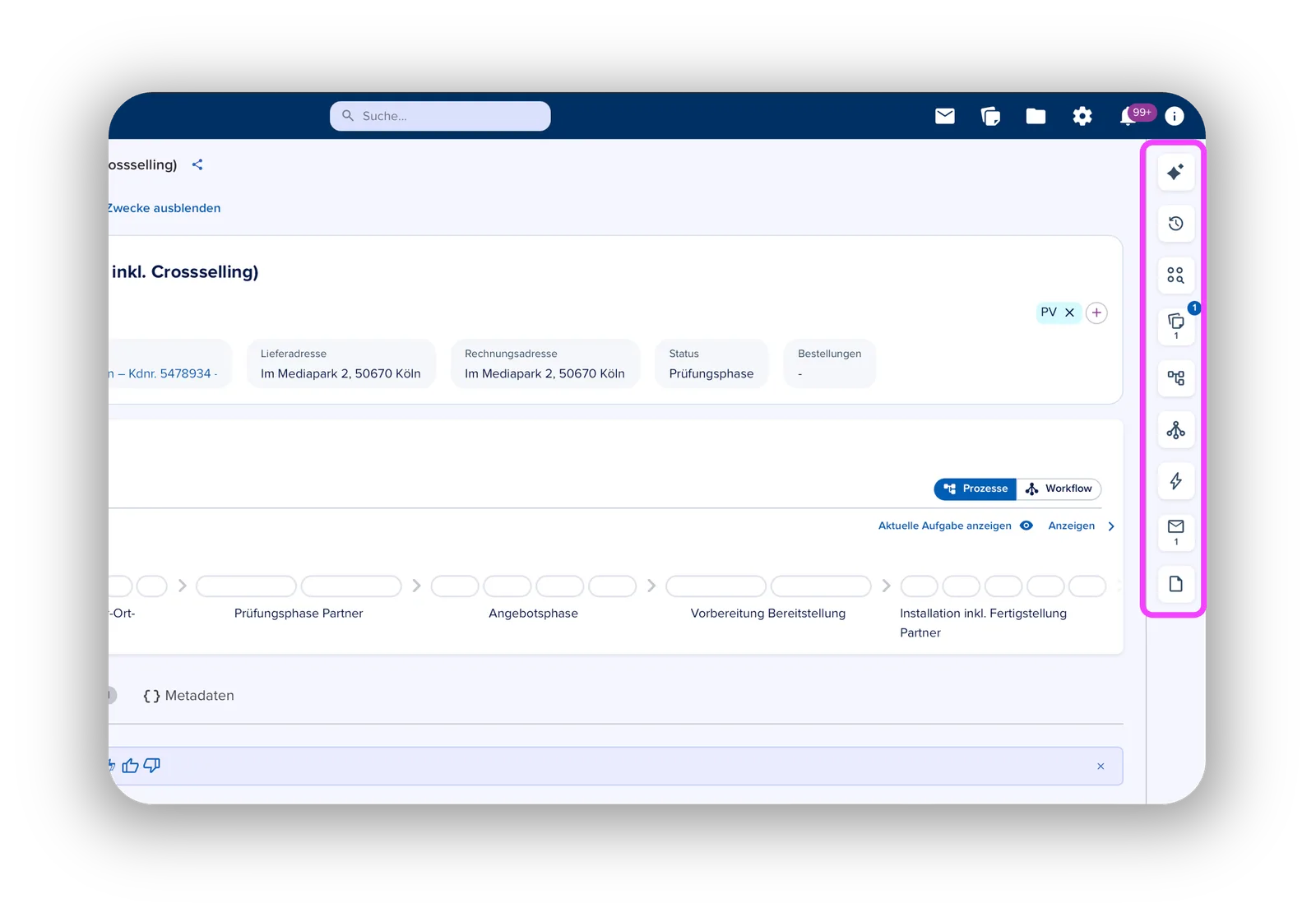Image resolution: width=1316 pixels, height=917 pixels.
Task: Click the Bestellungen card
Action: point(830,364)
